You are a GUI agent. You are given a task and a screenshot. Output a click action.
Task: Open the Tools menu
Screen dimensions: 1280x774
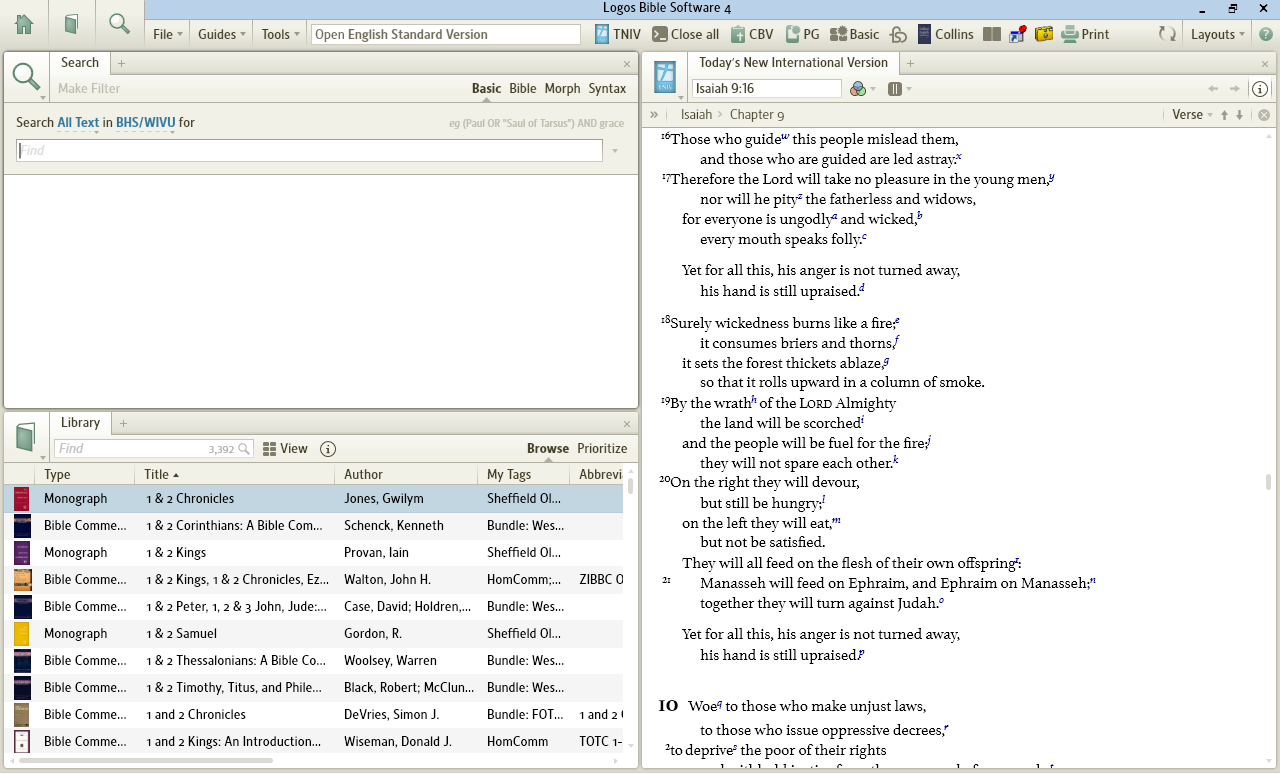coord(281,34)
